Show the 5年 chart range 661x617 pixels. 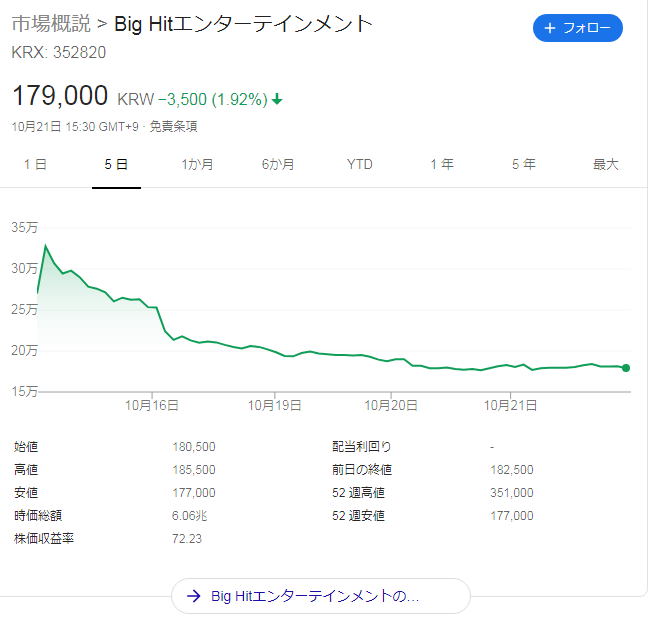[x=524, y=164]
